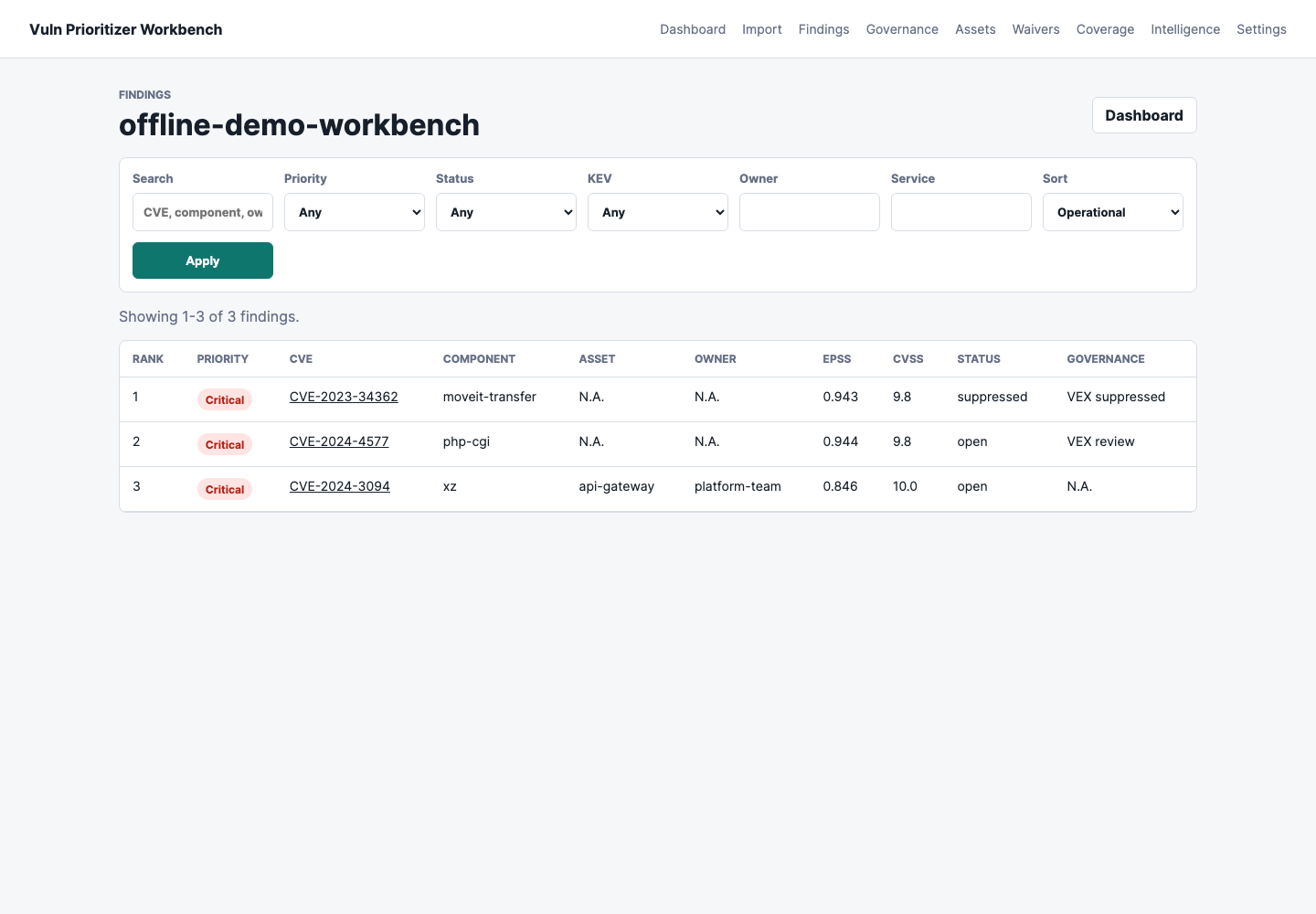Open the CVE-2023-34362 finding
The width and height of the screenshot is (1316, 914).
344,397
